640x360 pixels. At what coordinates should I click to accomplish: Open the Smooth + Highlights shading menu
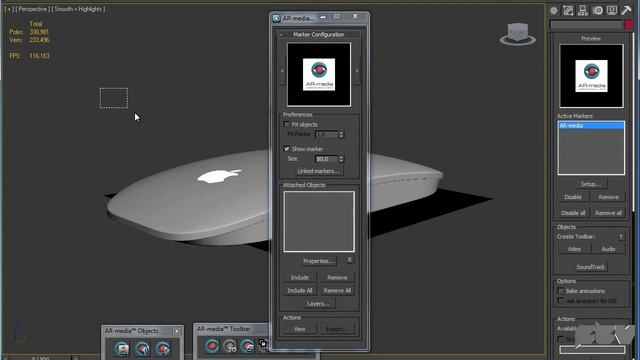(x=78, y=9)
